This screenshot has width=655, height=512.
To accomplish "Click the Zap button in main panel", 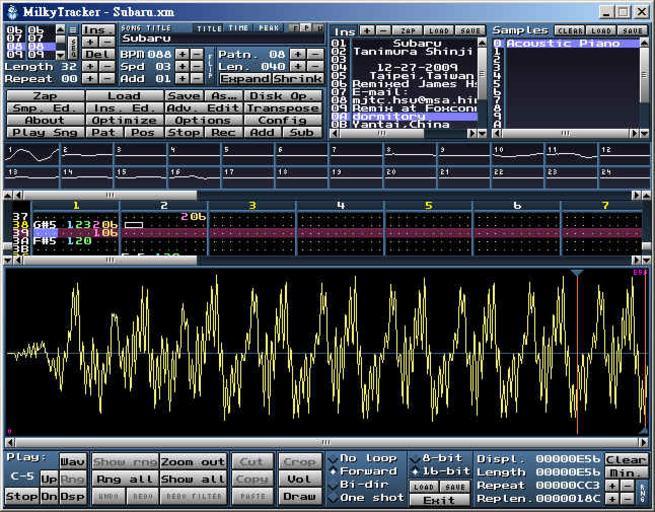I will coord(44,96).
